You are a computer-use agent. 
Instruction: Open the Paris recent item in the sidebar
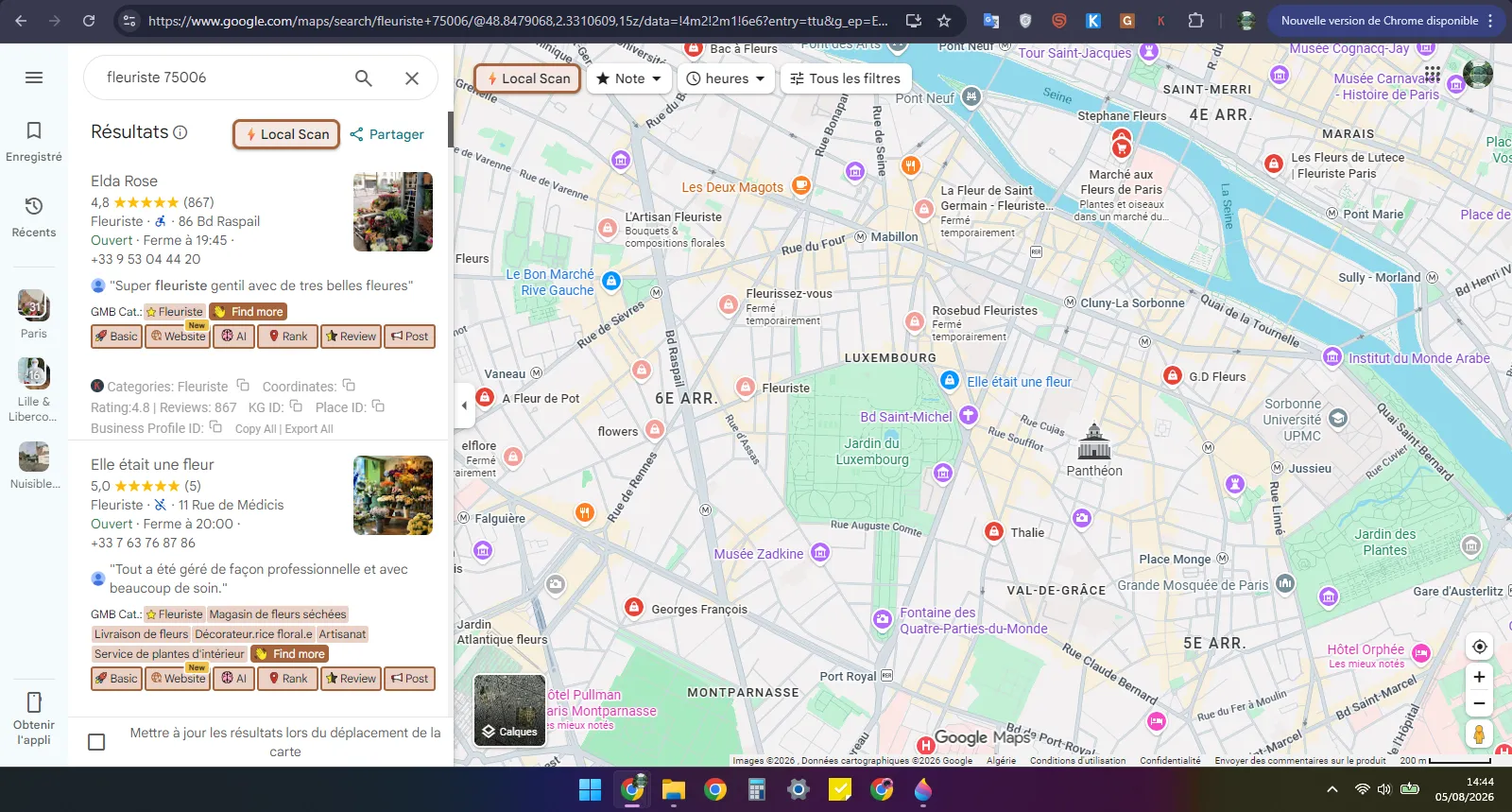(x=34, y=315)
